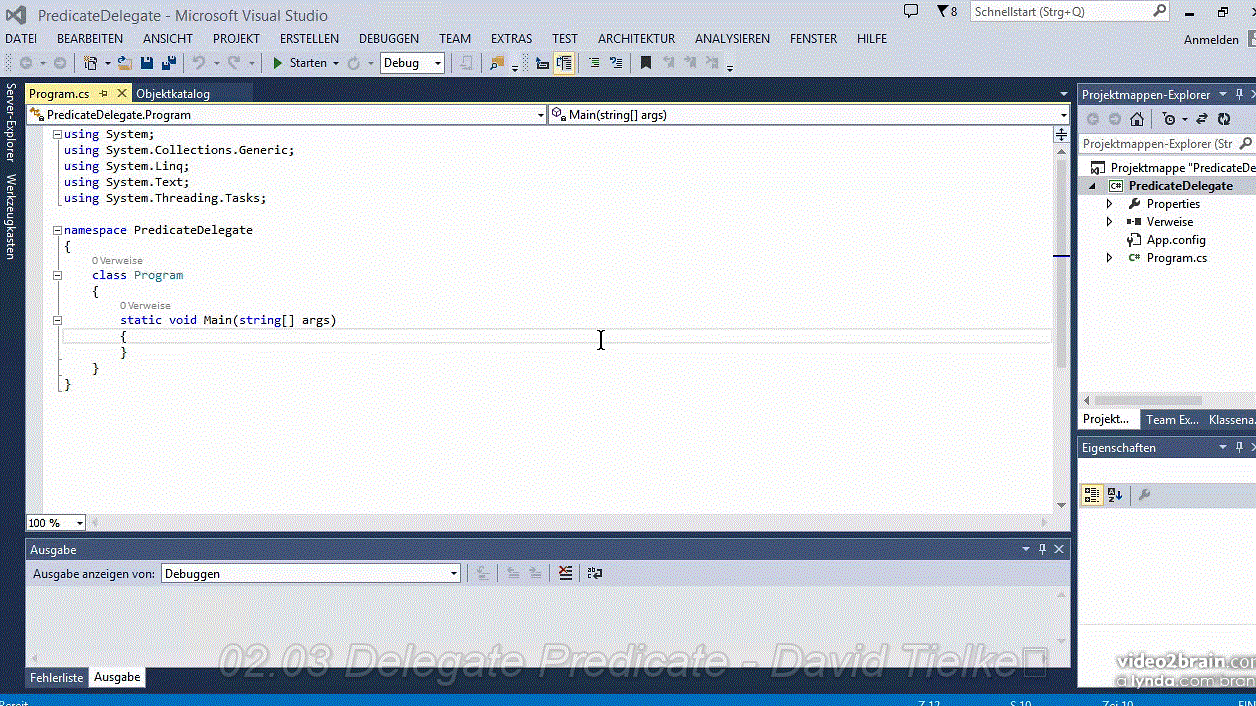The width and height of the screenshot is (1256, 706).
Task: Open the ANALYSIEREN menu
Action: tap(733, 39)
